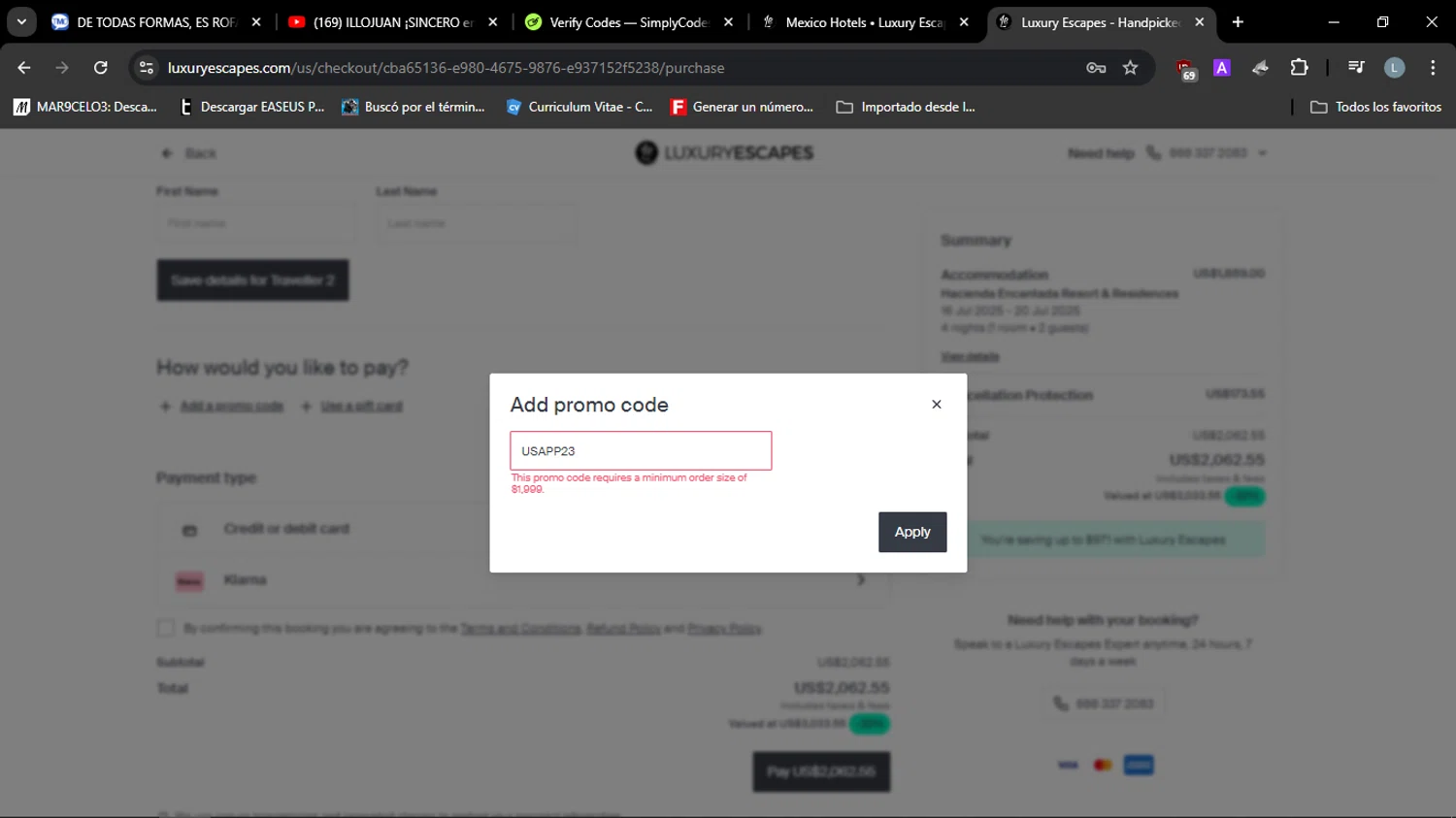Expand the Klarna row chevron
This screenshot has width=1456, height=818.
861,580
